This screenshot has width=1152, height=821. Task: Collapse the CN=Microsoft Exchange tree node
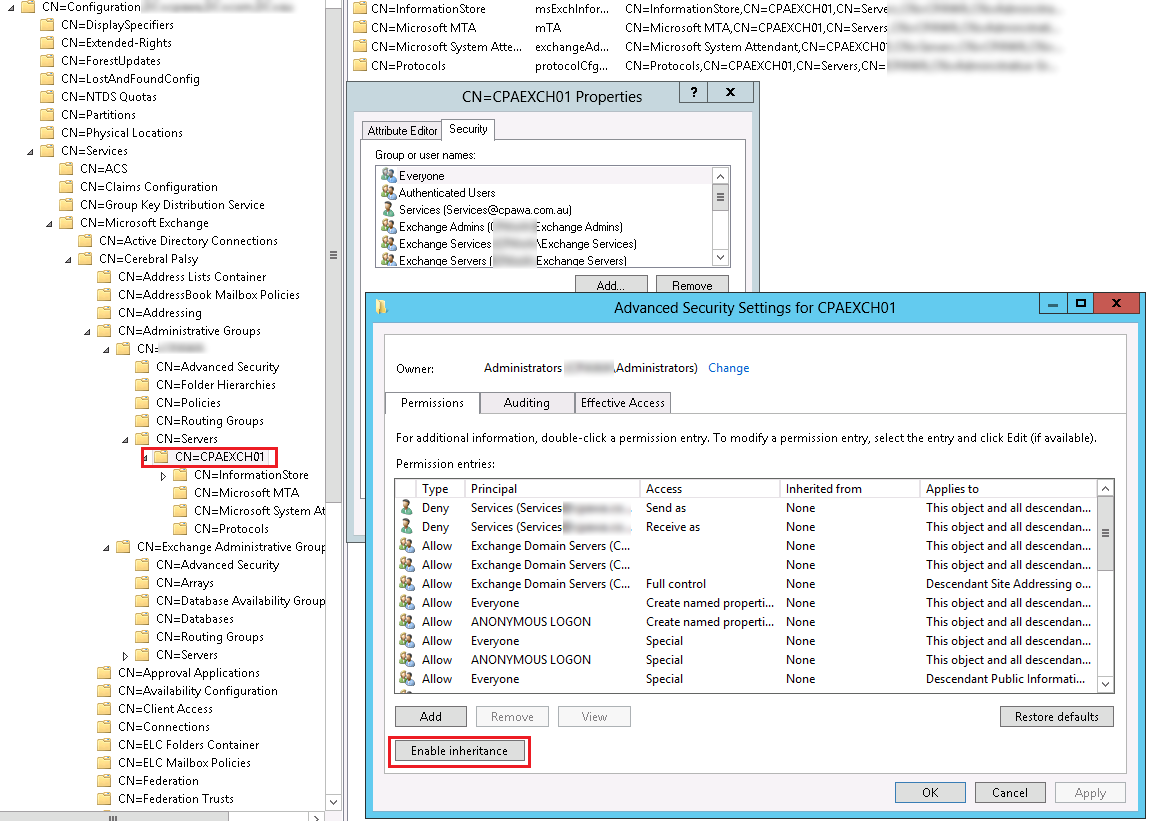49,223
